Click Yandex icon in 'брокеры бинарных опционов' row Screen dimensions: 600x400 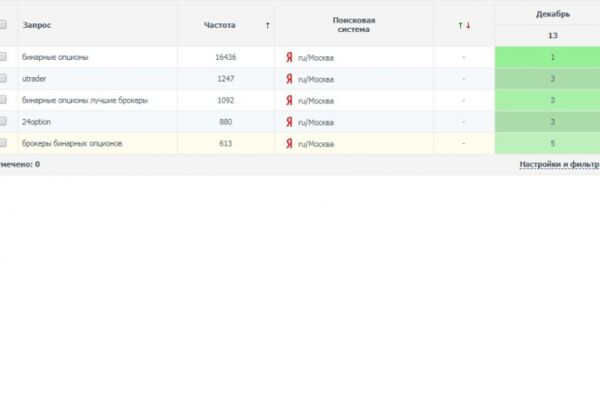pos(289,144)
